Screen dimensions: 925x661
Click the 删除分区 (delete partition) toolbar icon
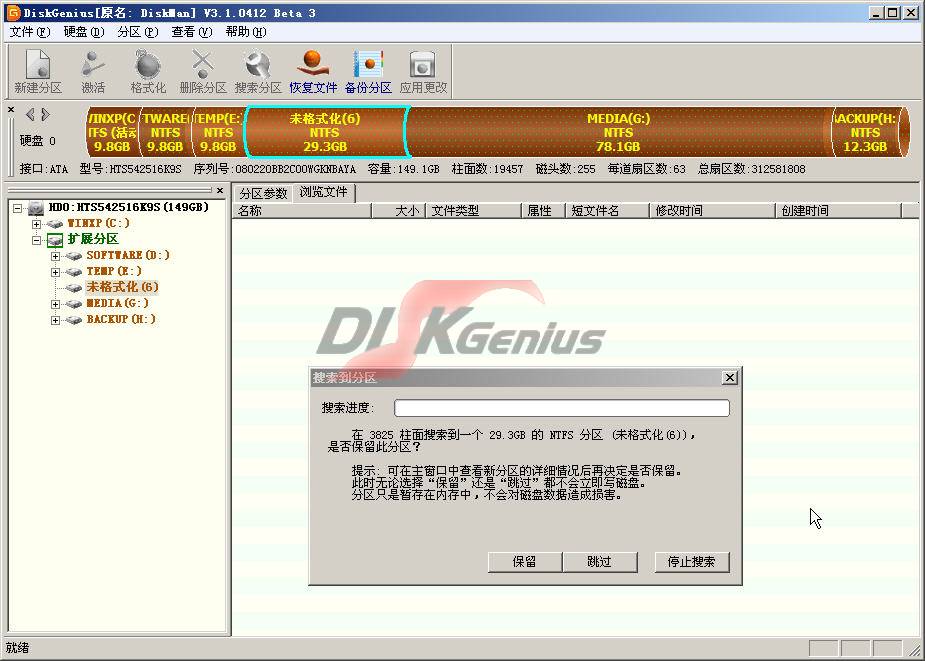point(203,71)
